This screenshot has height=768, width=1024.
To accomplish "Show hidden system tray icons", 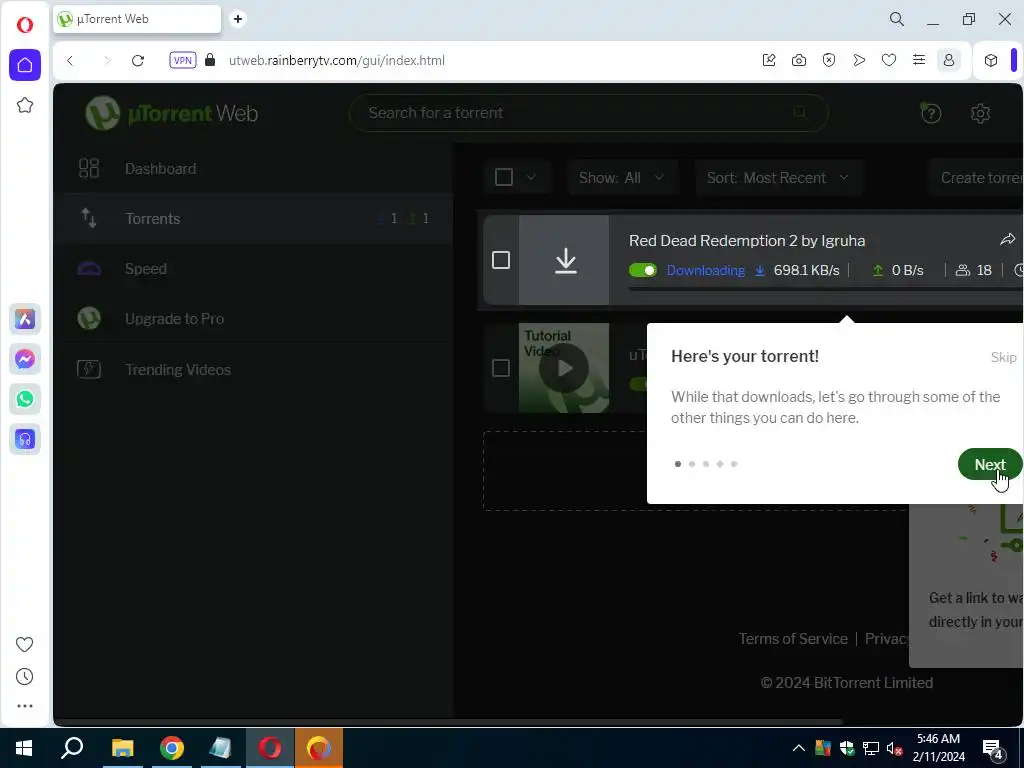I will 799,748.
